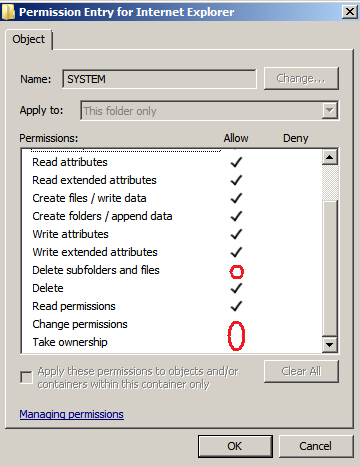Click the Clear All button
Viewport: 360px width, 466px height.
[301, 371]
